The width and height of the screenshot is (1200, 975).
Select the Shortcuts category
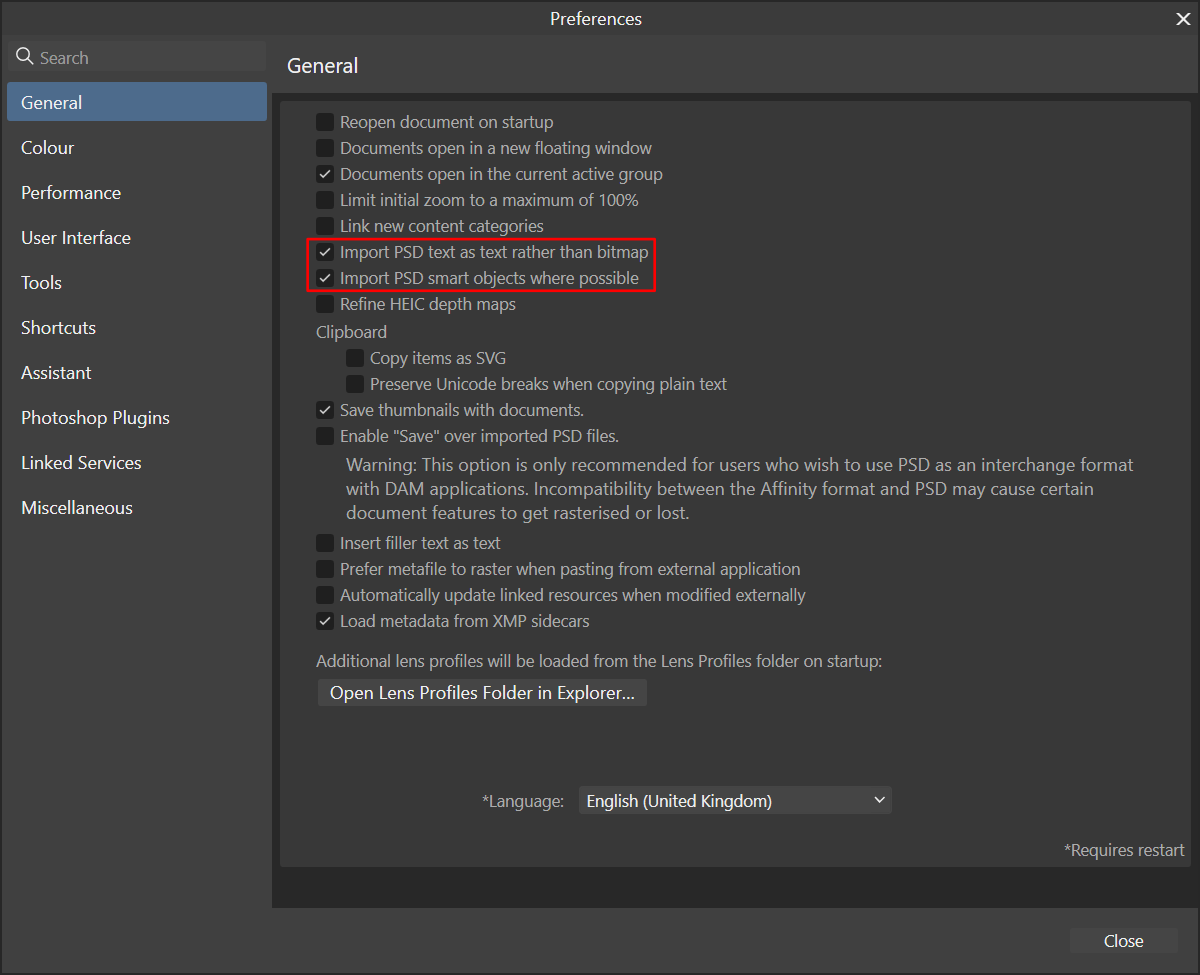click(58, 327)
